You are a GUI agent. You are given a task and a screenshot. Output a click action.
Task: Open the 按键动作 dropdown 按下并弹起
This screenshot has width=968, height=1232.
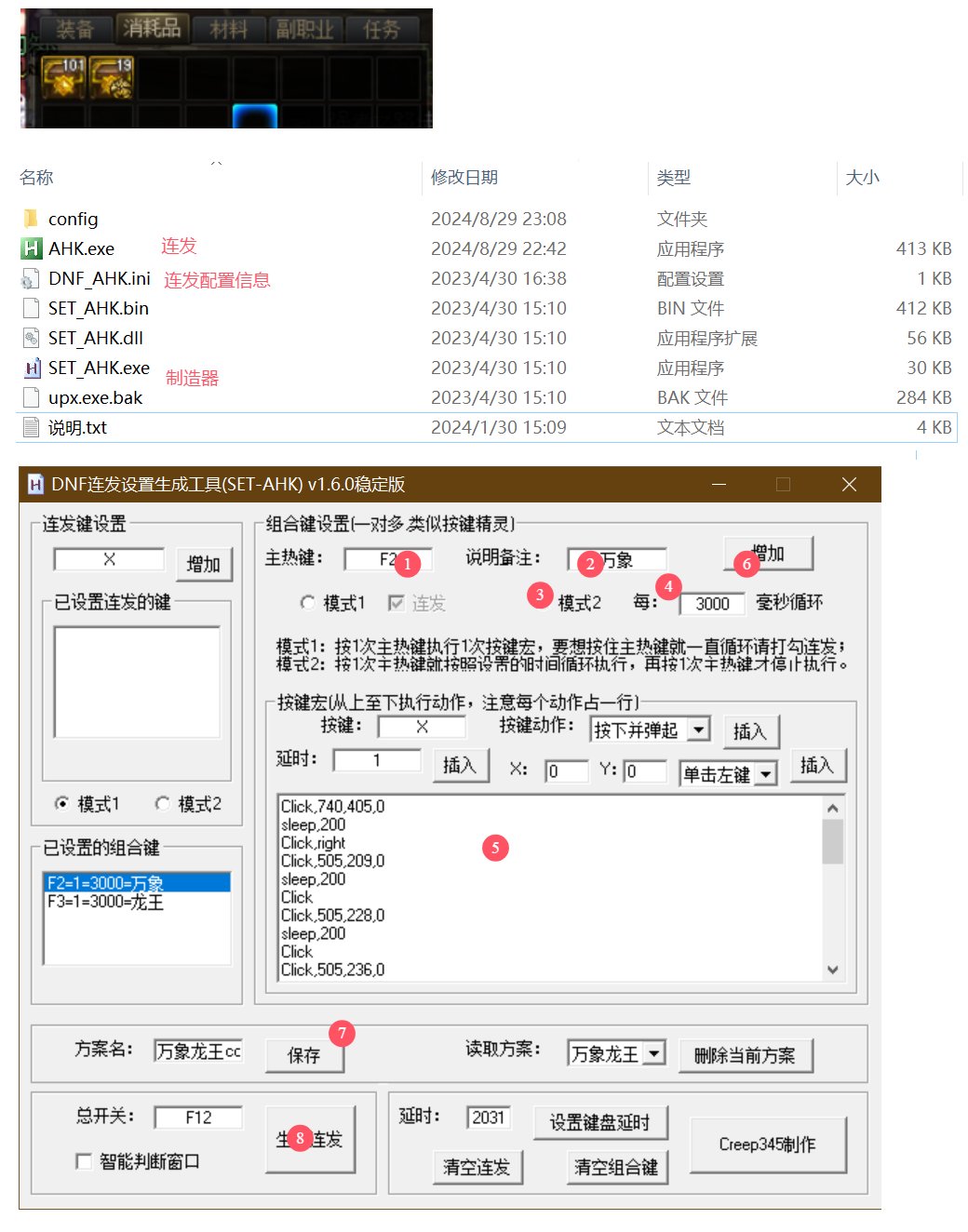(699, 730)
